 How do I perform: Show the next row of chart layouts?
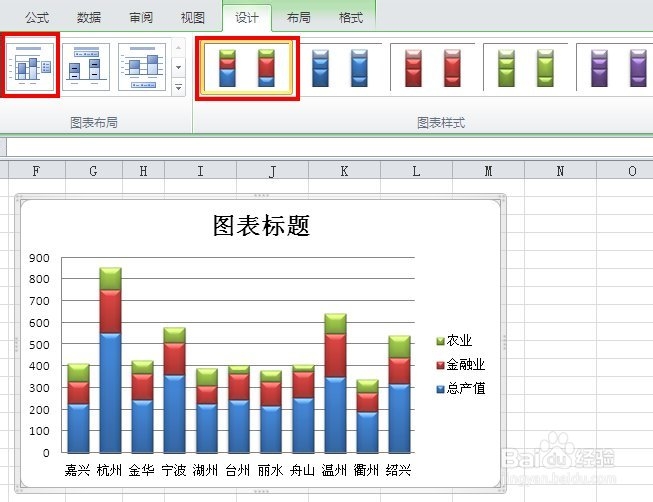tap(178, 67)
